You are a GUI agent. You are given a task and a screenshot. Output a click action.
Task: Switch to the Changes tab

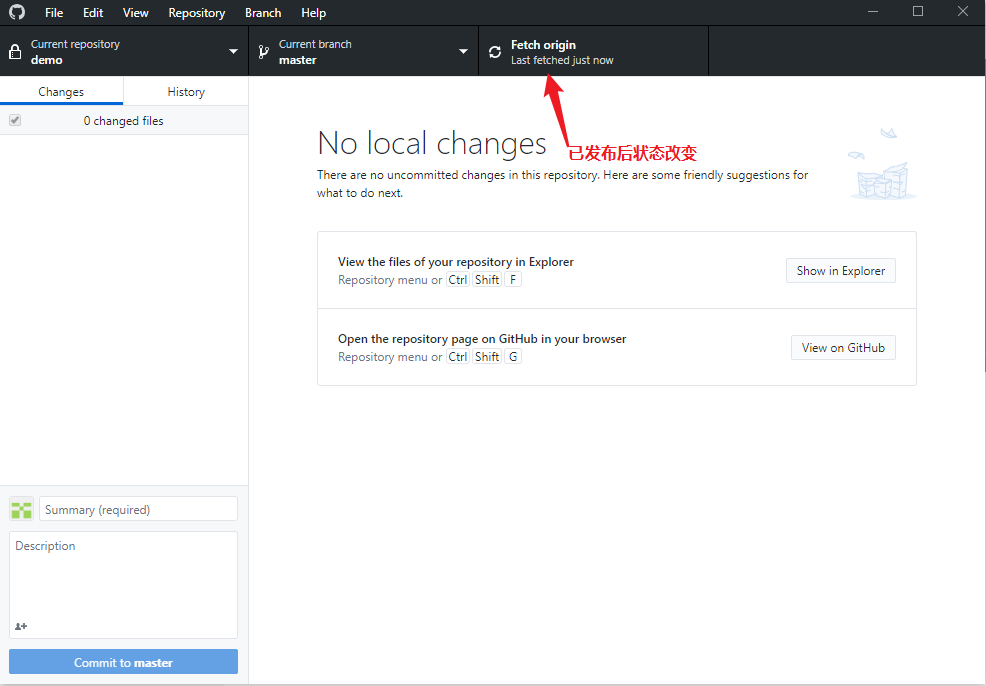(61, 92)
